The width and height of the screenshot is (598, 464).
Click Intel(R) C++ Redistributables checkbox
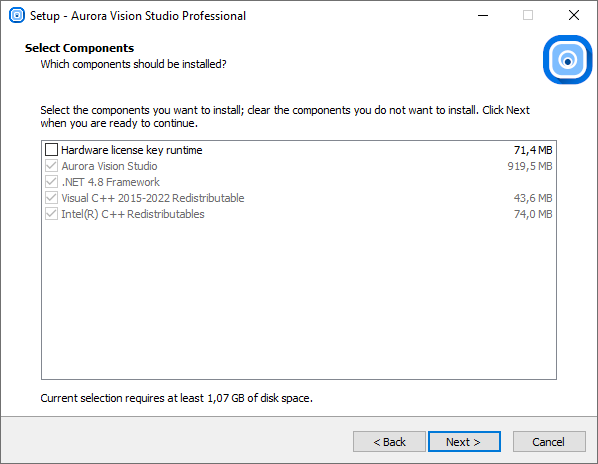coord(51,214)
